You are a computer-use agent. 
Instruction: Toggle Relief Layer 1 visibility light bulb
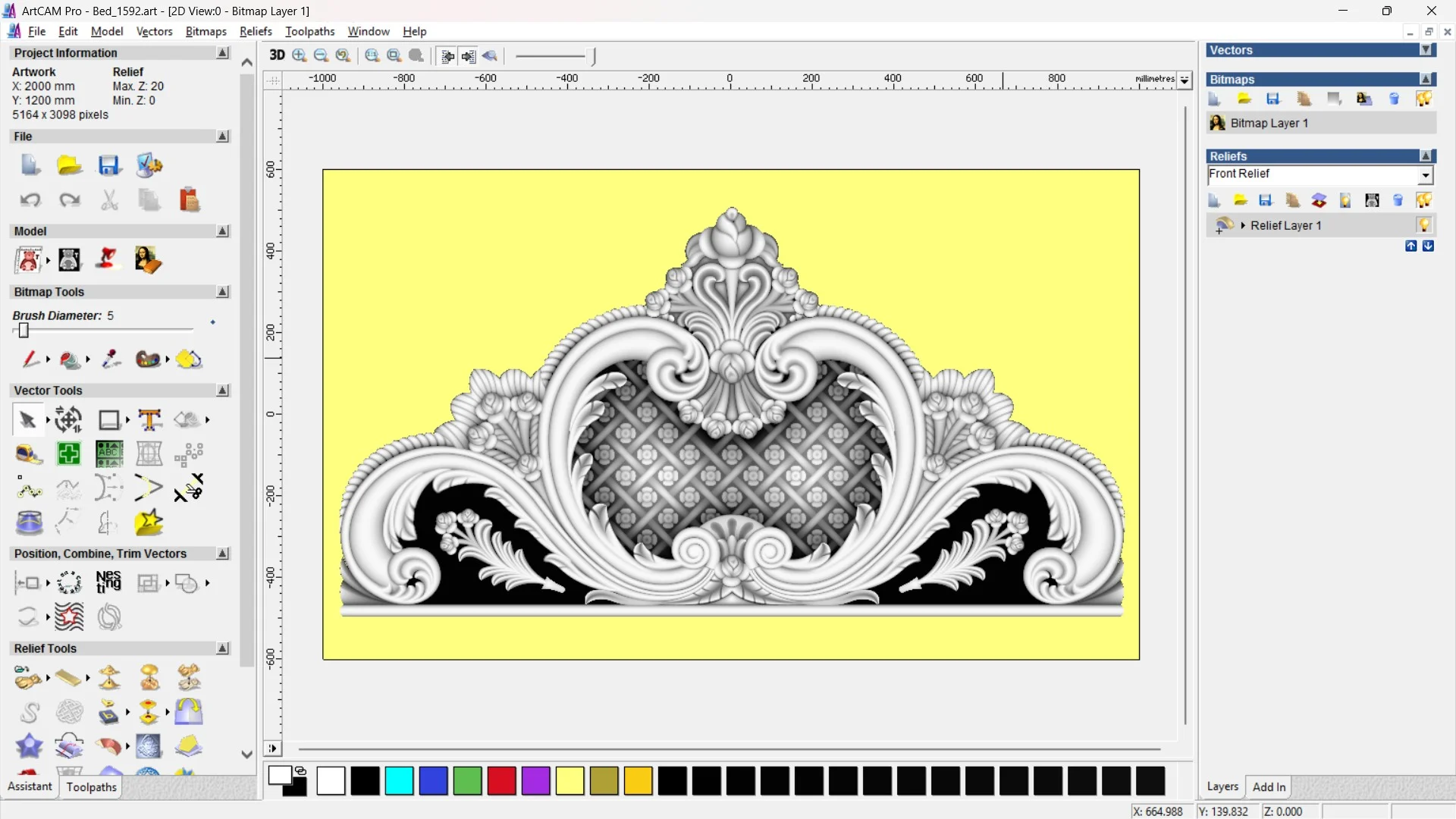pyautogui.click(x=1423, y=225)
